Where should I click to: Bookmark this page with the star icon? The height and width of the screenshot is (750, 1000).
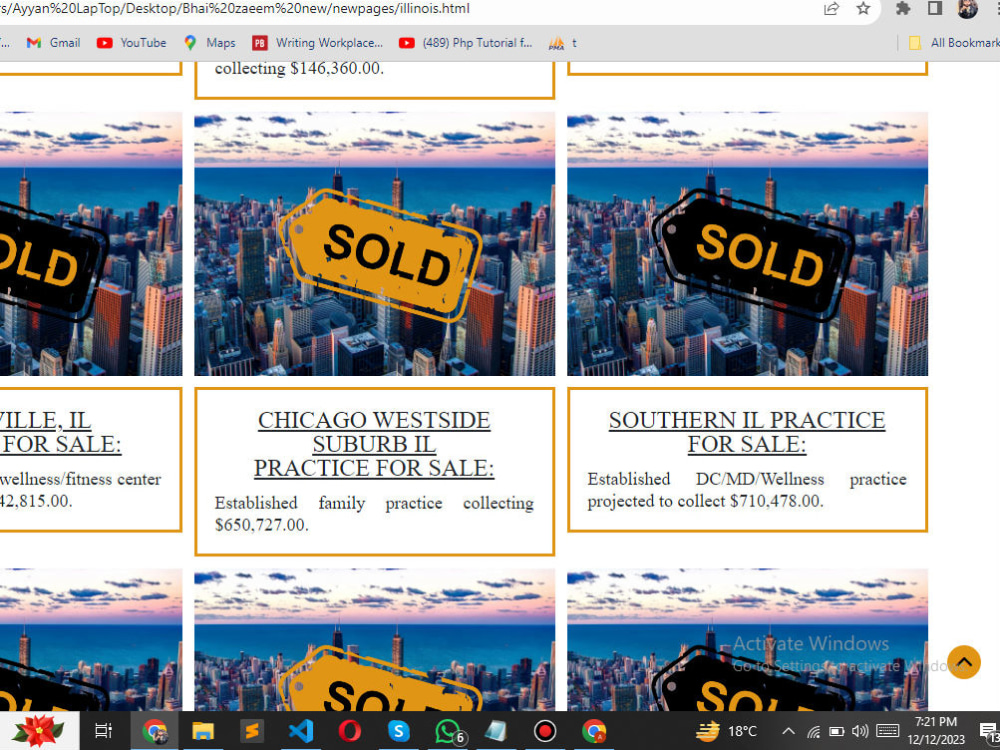(x=863, y=8)
